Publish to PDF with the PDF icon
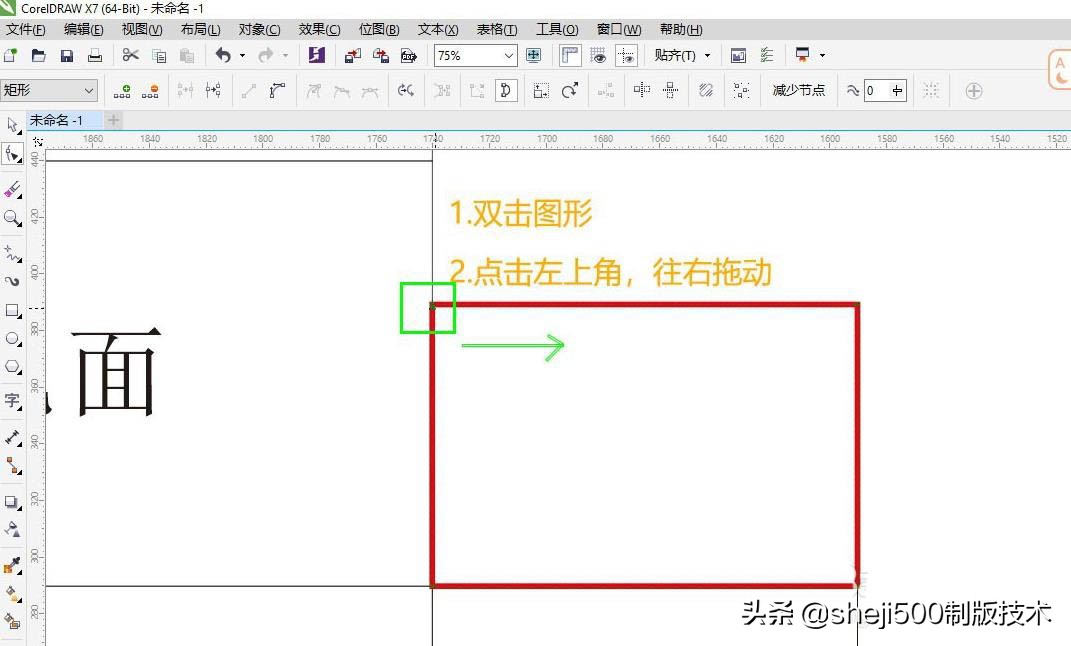Viewport: 1071px width, 646px height. coord(408,56)
